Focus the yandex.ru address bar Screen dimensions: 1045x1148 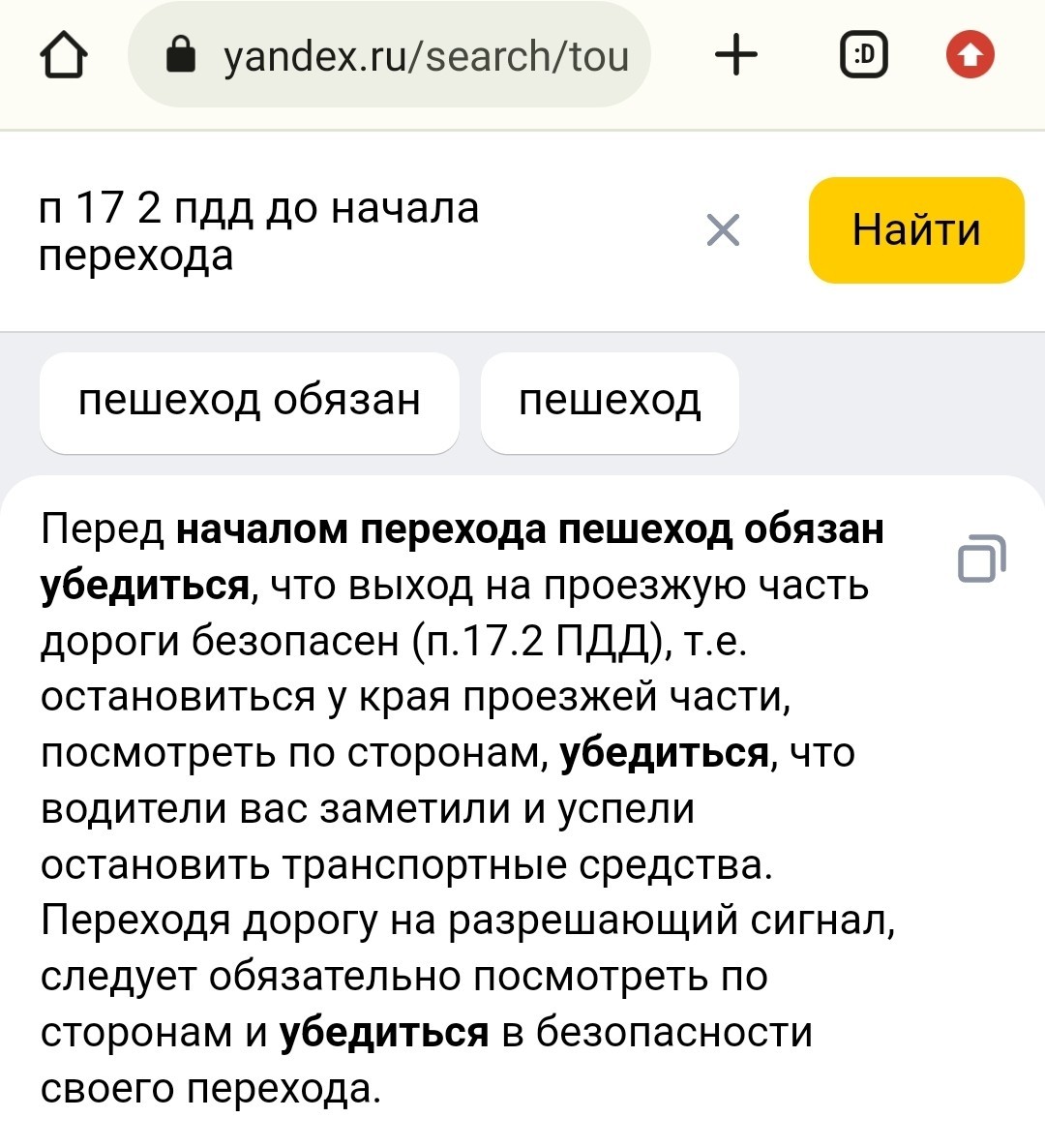[x=389, y=55]
